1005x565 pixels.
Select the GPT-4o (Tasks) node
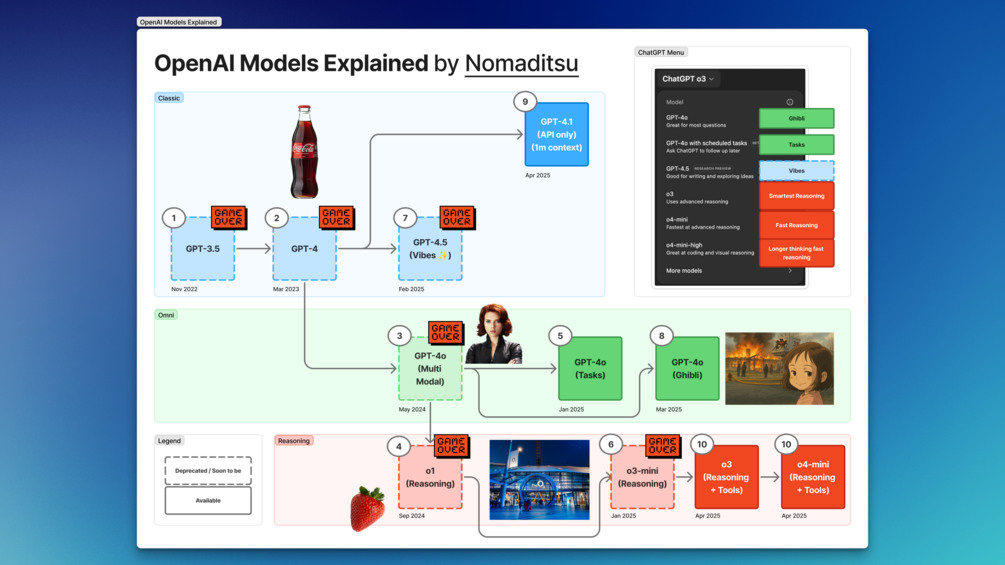[x=590, y=368]
